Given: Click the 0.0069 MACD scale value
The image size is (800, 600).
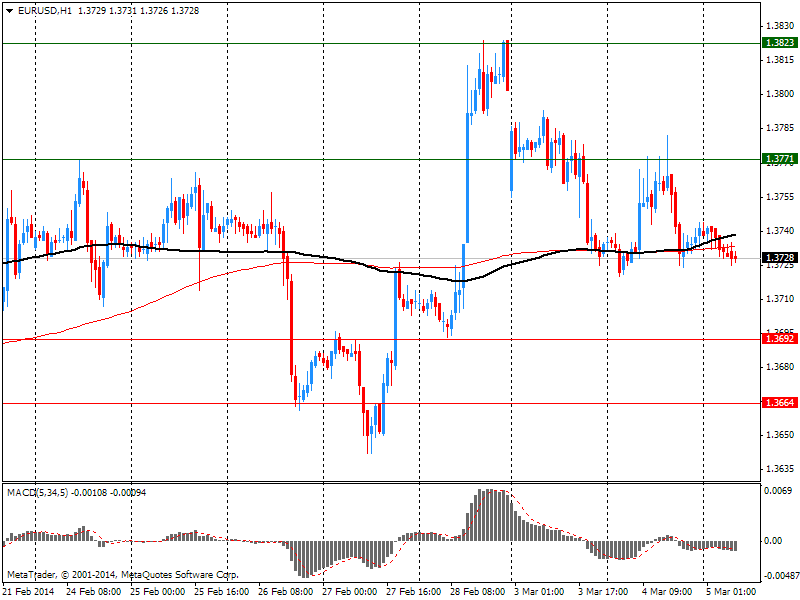Looking at the screenshot, I should click(779, 491).
